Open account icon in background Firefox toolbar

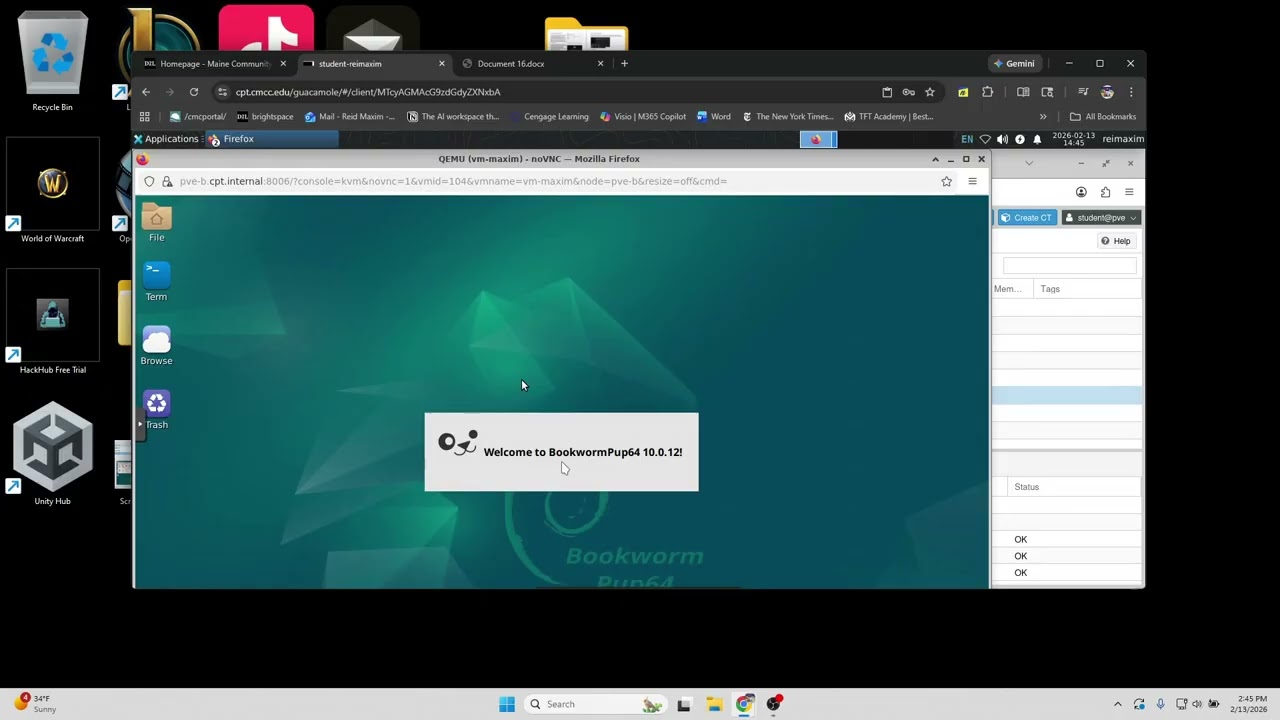tap(1081, 192)
